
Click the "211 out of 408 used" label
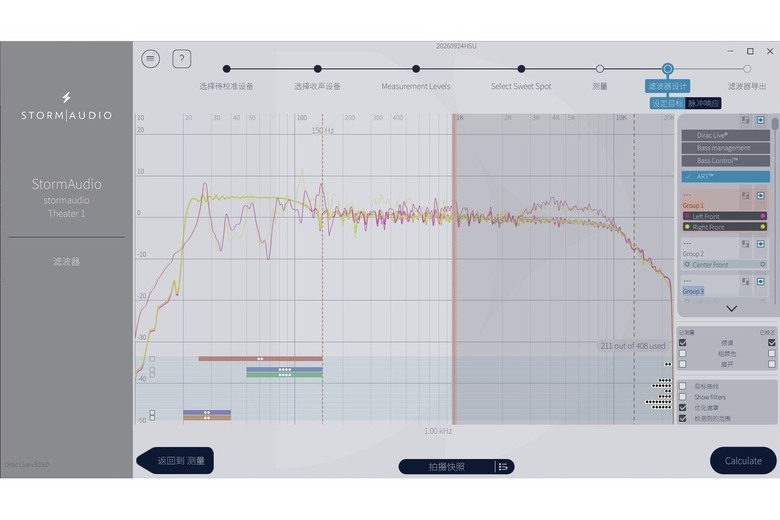point(632,345)
